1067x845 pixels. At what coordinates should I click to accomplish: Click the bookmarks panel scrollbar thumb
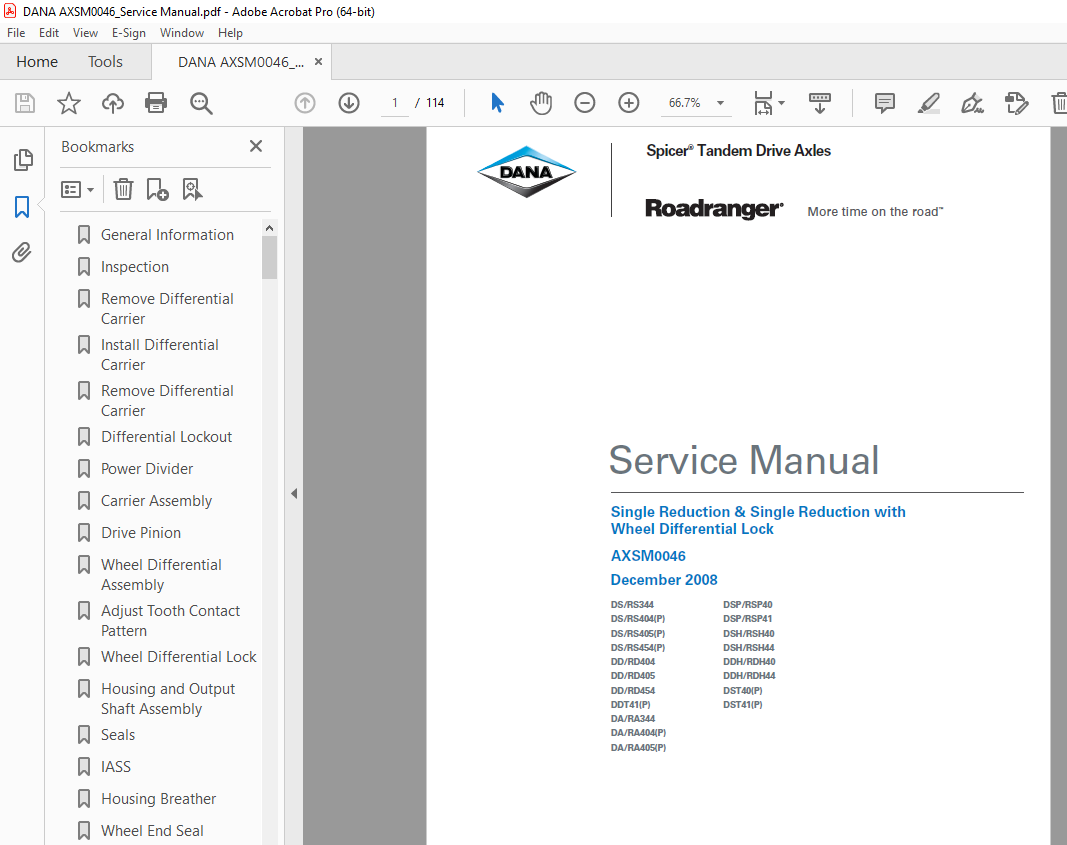(269, 257)
